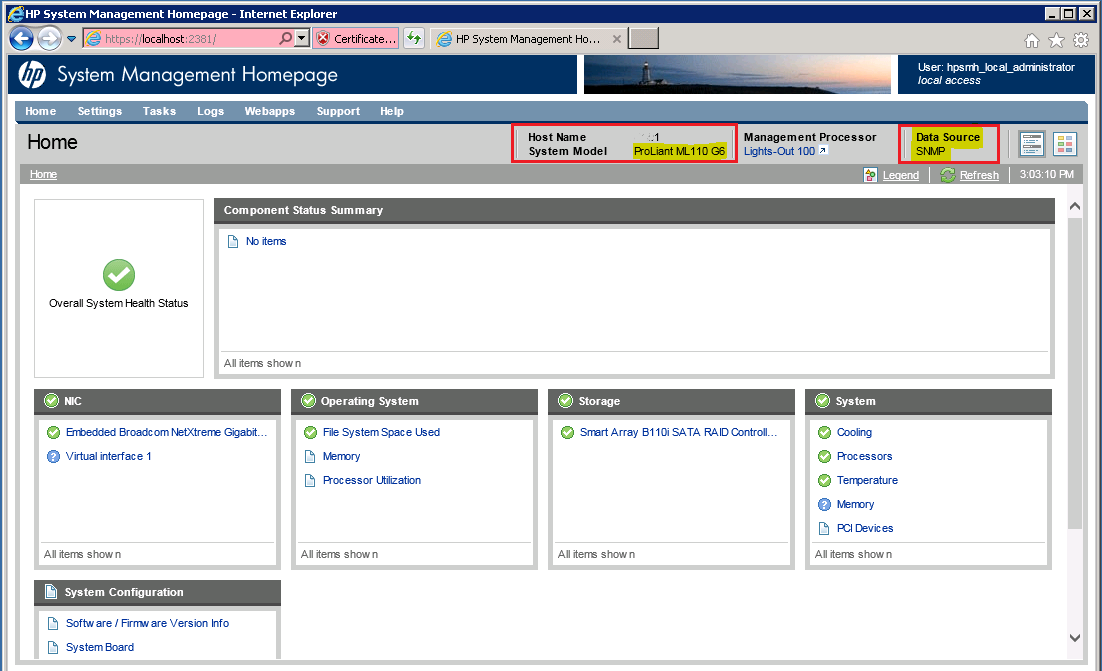Open the Processors link
This screenshot has height=671, width=1102.
(864, 456)
